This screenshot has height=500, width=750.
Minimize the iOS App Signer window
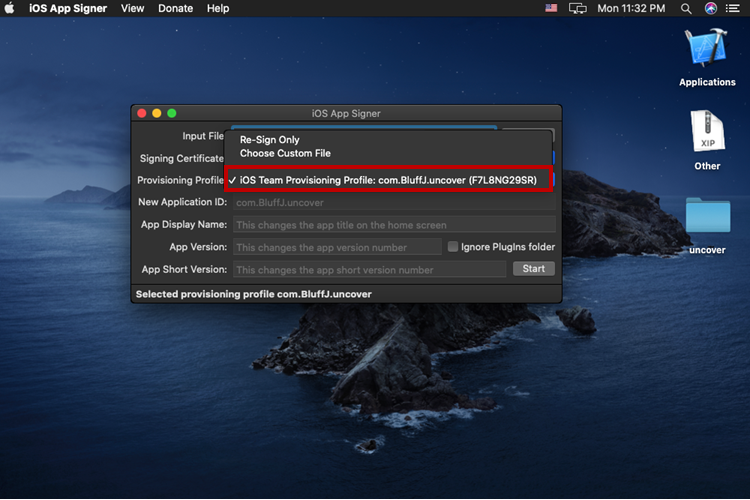coord(156,113)
